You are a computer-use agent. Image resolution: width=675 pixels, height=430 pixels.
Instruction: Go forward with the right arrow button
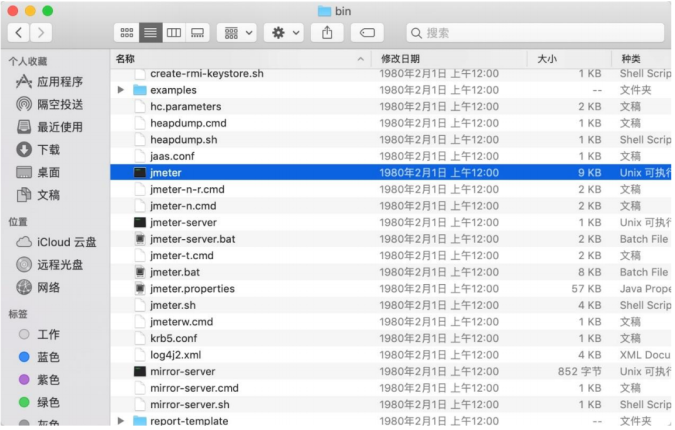41,33
